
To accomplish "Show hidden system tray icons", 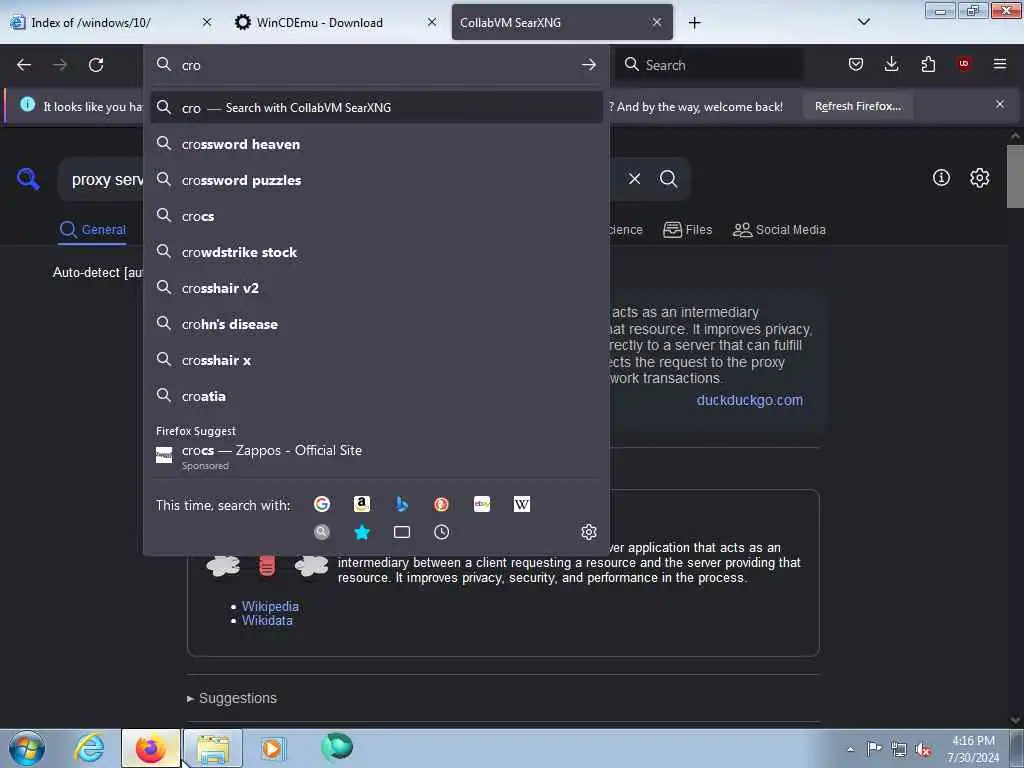I will pos(850,749).
